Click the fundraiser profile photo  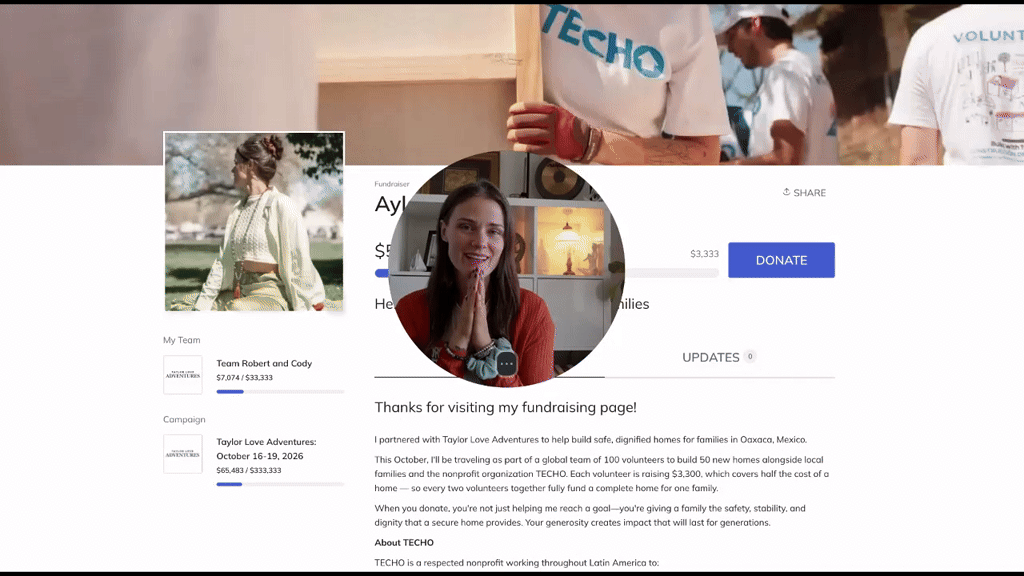point(254,222)
